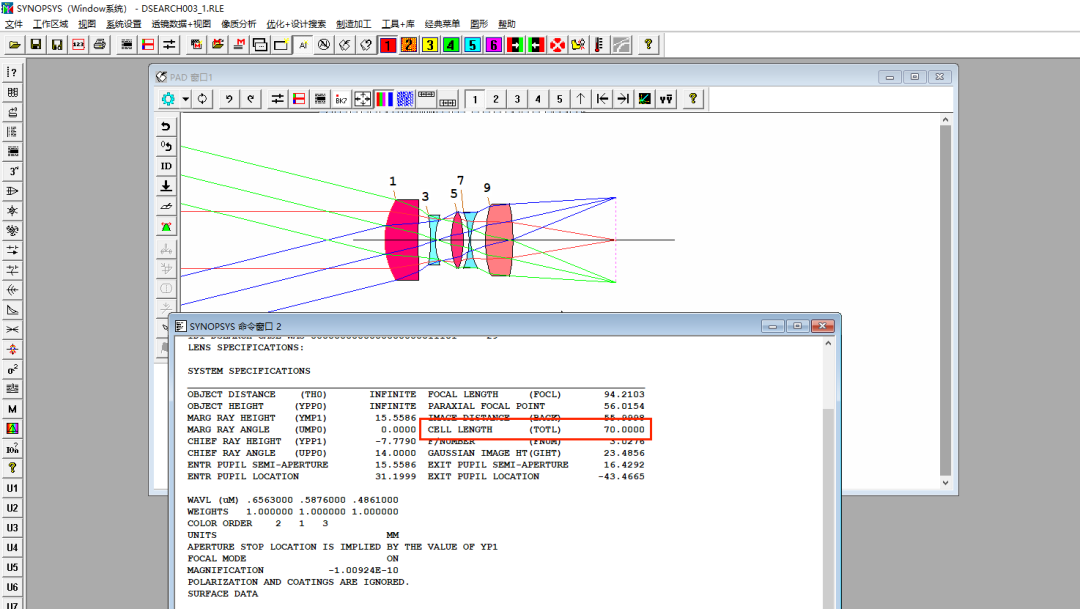Switch to PAD display 2

point(496,99)
